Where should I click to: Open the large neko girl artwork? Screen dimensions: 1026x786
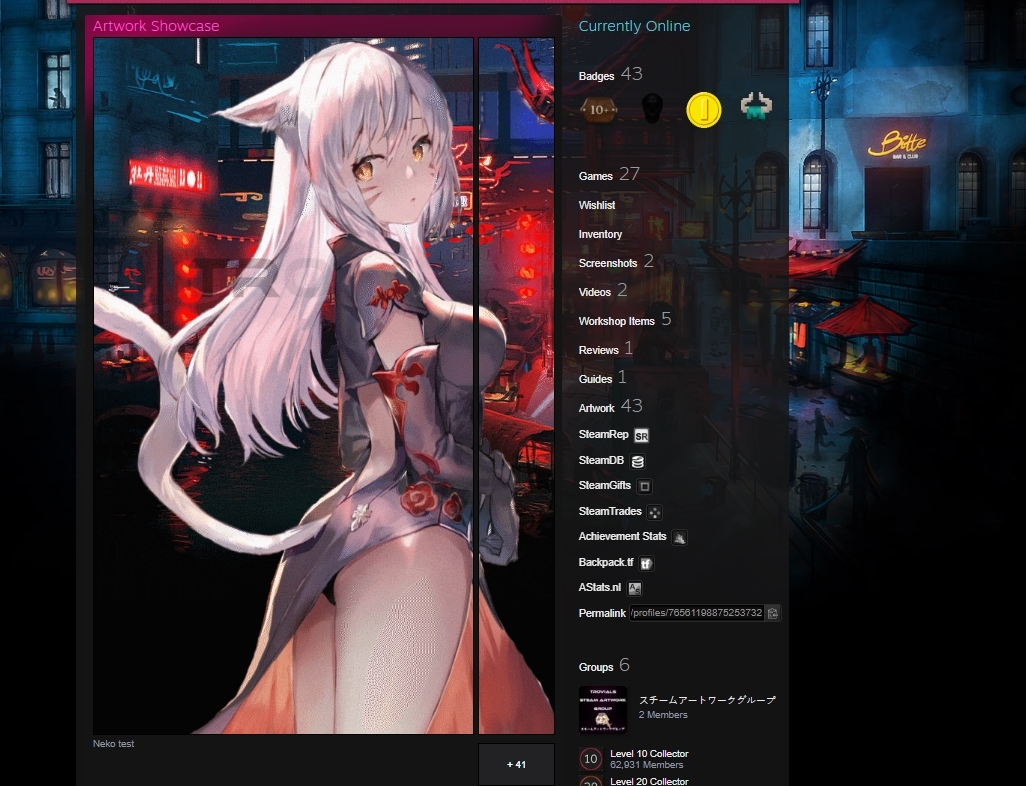pos(283,385)
